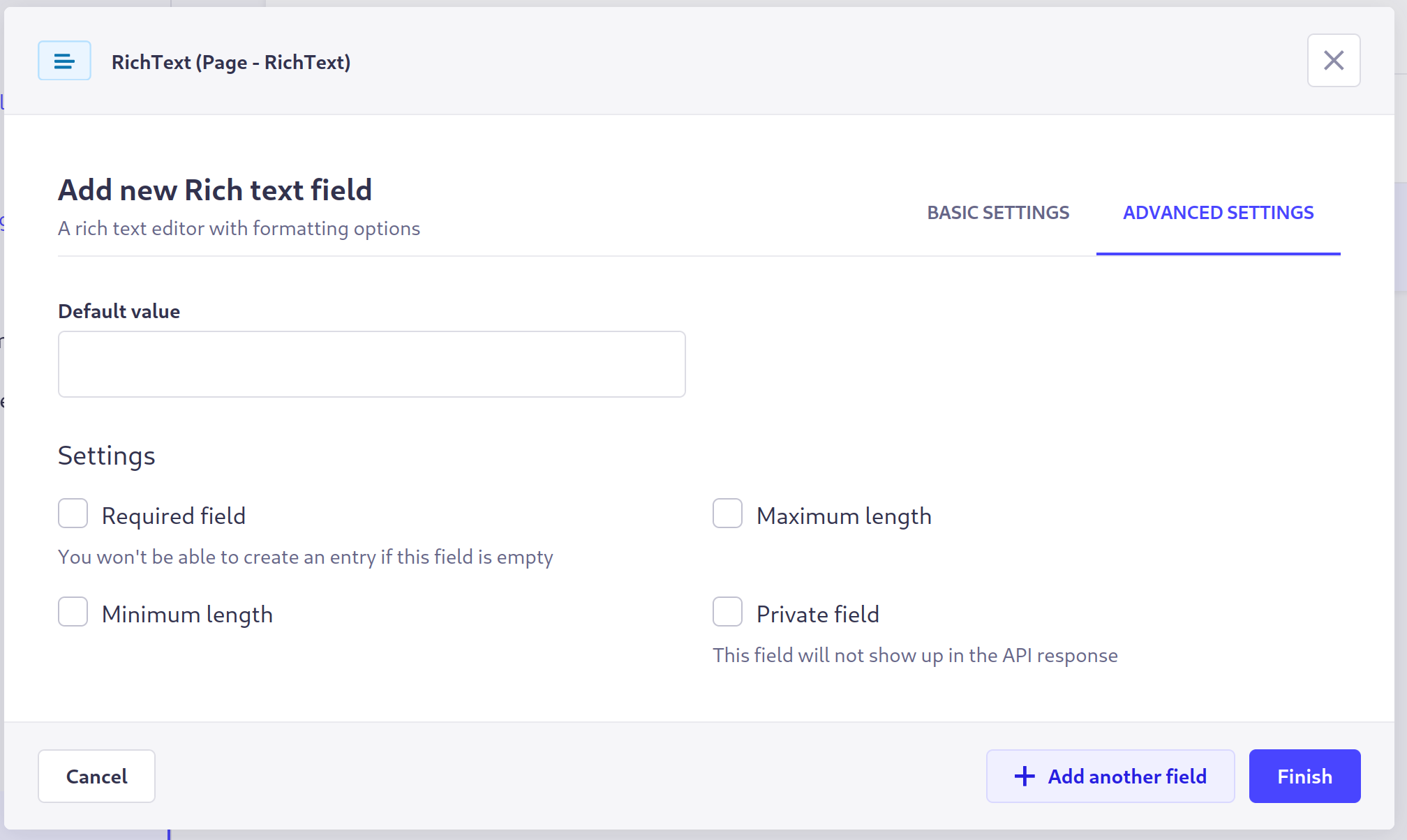The height and width of the screenshot is (840, 1407).
Task: Click the plus icon beside Add another field
Action: pyautogui.click(x=1024, y=776)
